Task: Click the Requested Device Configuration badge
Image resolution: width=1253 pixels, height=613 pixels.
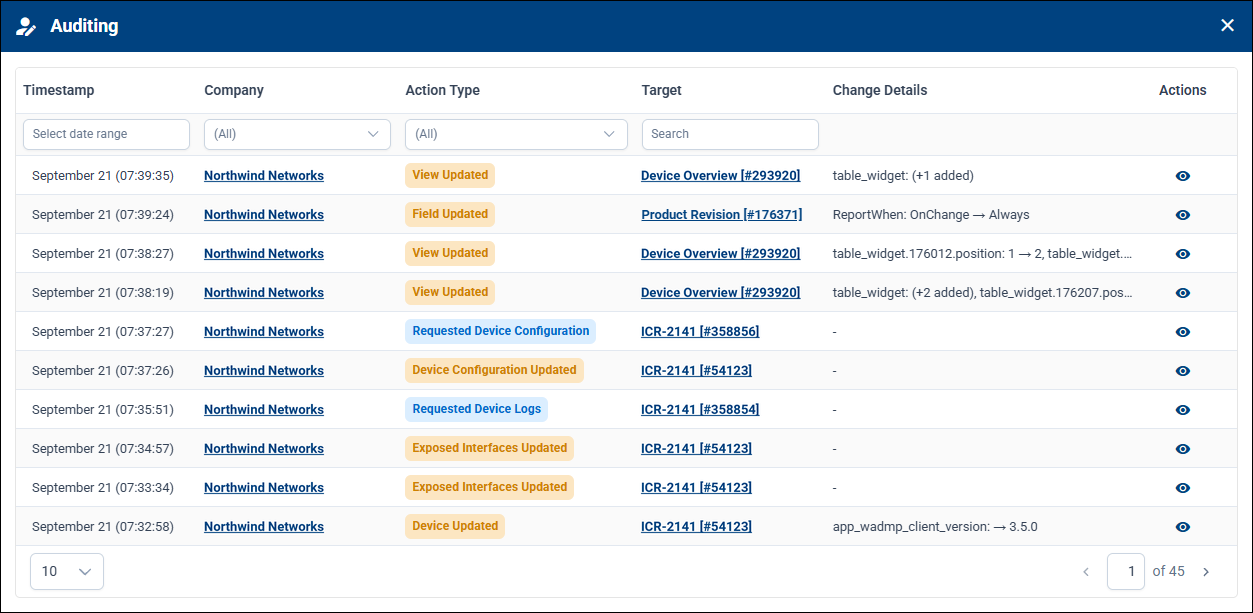Action: click(501, 331)
